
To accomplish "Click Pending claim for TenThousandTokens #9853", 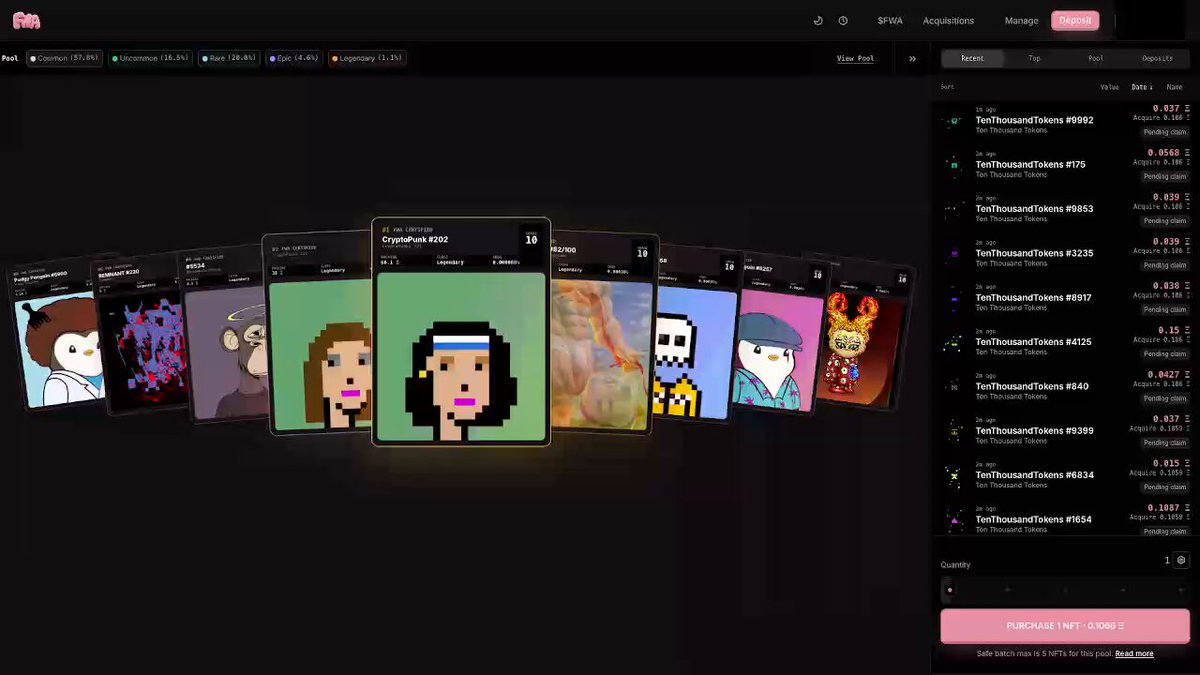I will pyautogui.click(x=1164, y=221).
